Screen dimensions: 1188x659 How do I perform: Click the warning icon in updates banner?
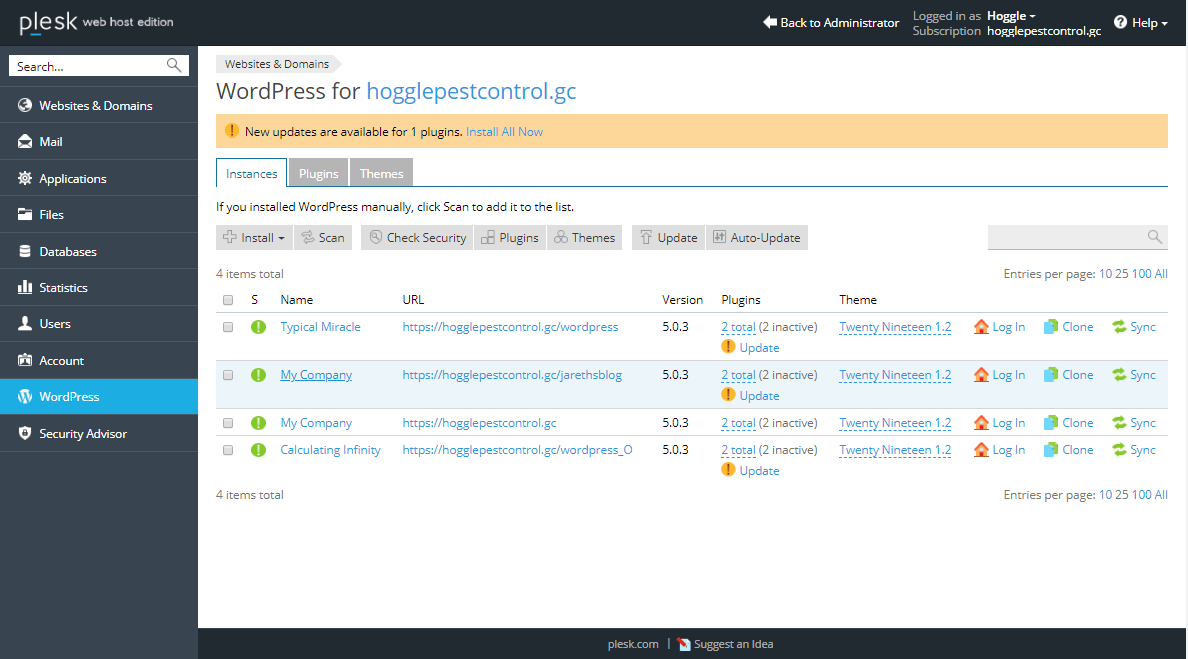coord(232,131)
